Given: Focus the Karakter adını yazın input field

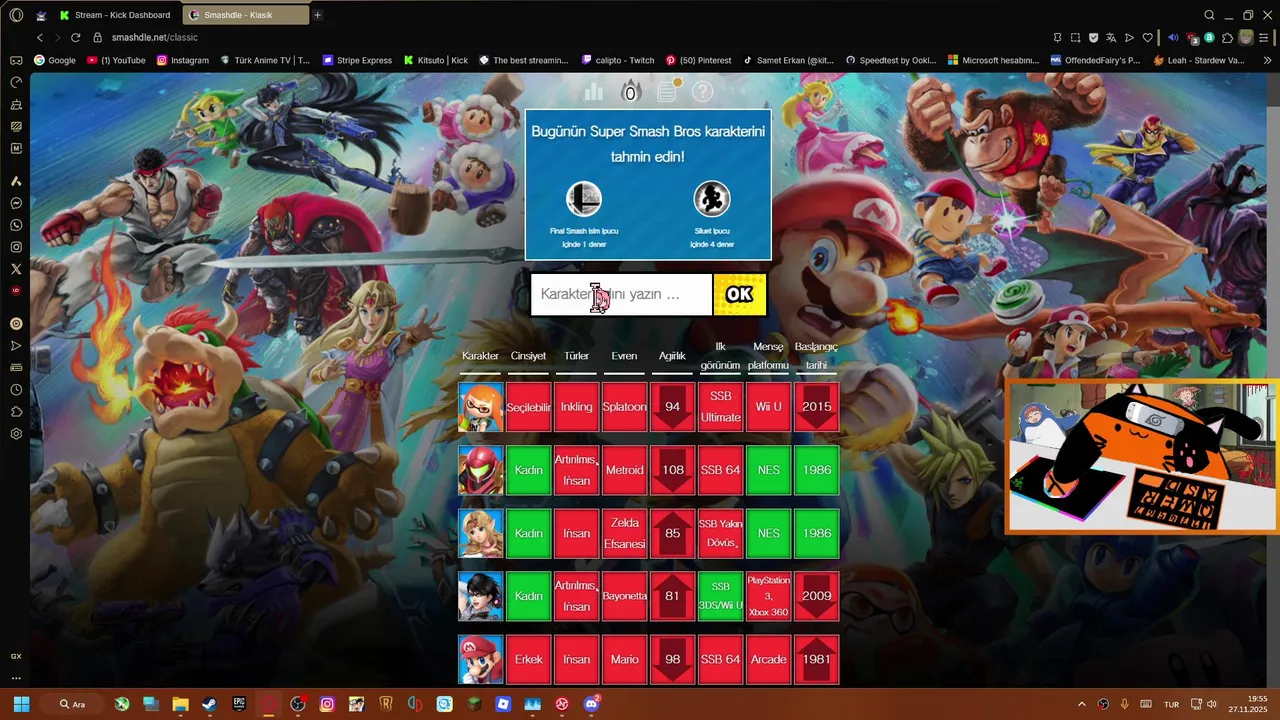Looking at the screenshot, I should click(x=621, y=295).
